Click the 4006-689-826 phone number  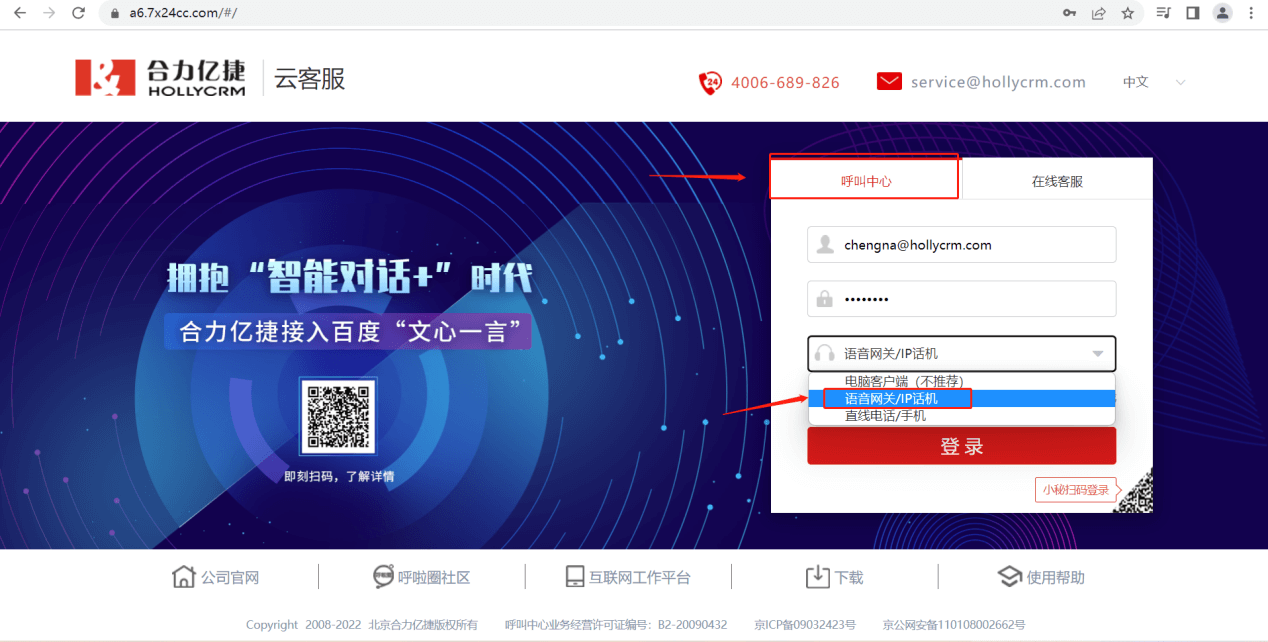coord(785,82)
